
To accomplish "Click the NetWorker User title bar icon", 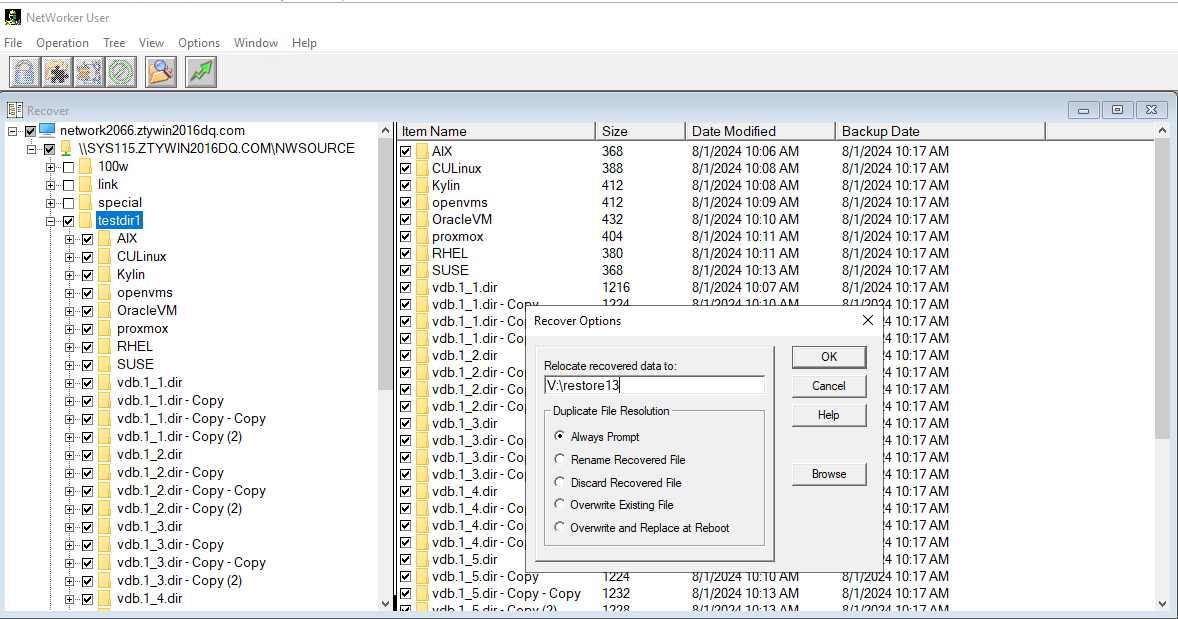I will click(13, 17).
